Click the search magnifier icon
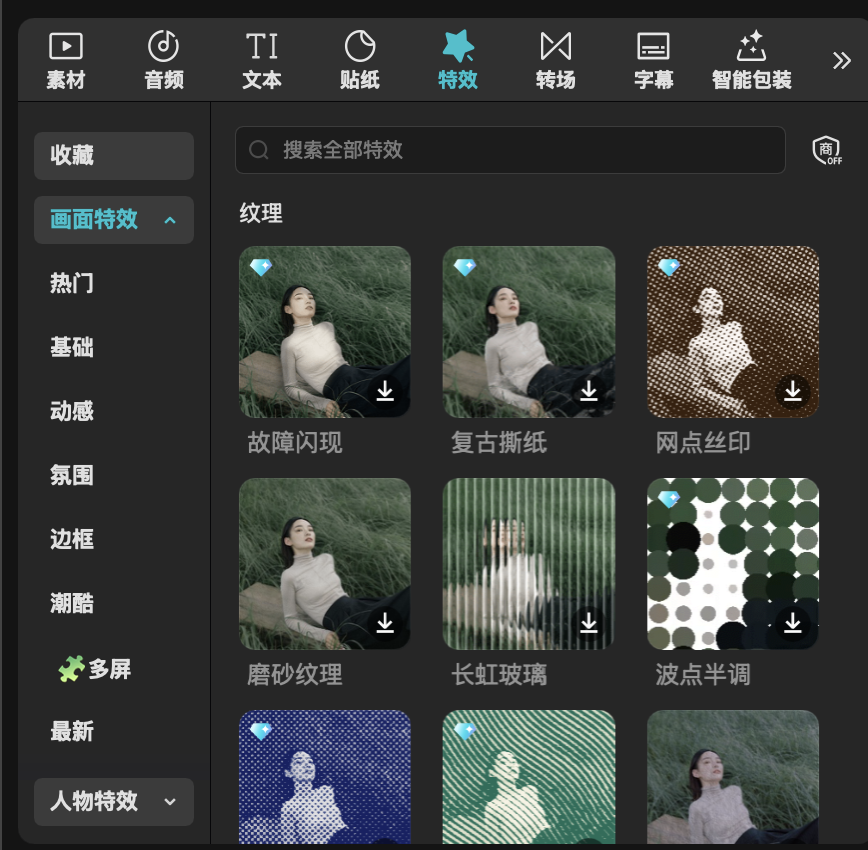 tap(259, 150)
